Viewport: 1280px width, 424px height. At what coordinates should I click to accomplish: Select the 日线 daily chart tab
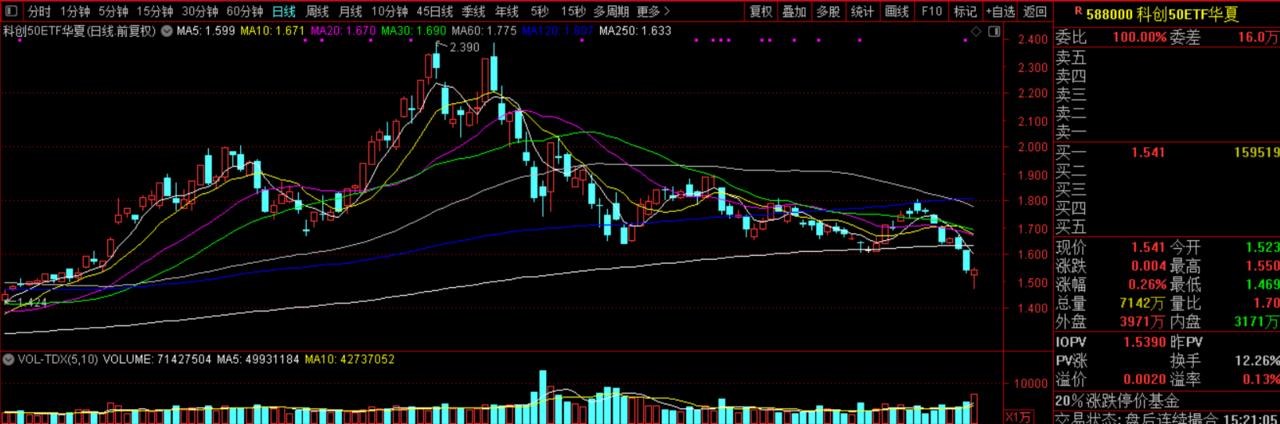pyautogui.click(x=284, y=11)
